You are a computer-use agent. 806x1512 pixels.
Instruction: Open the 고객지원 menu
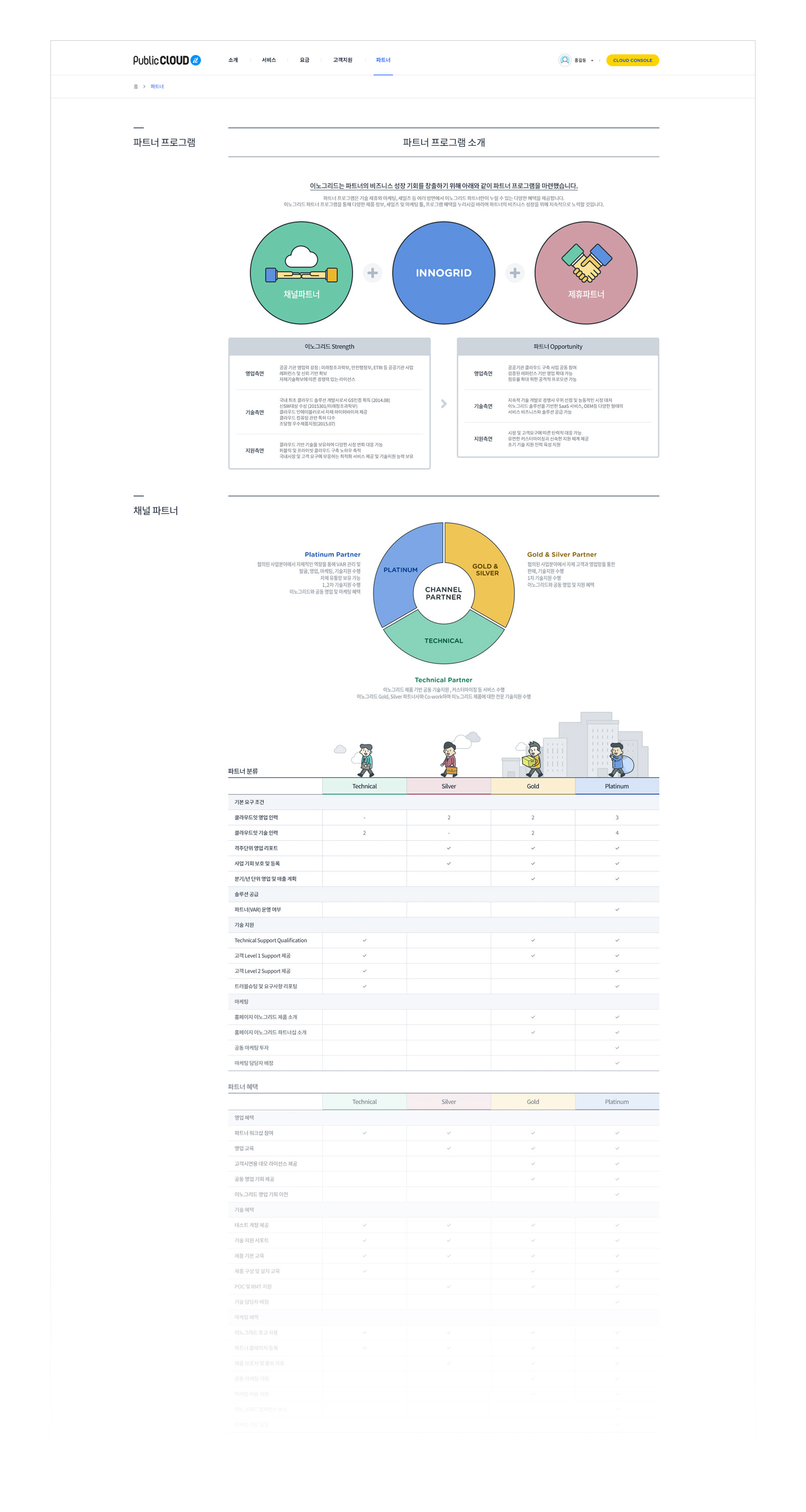343,60
